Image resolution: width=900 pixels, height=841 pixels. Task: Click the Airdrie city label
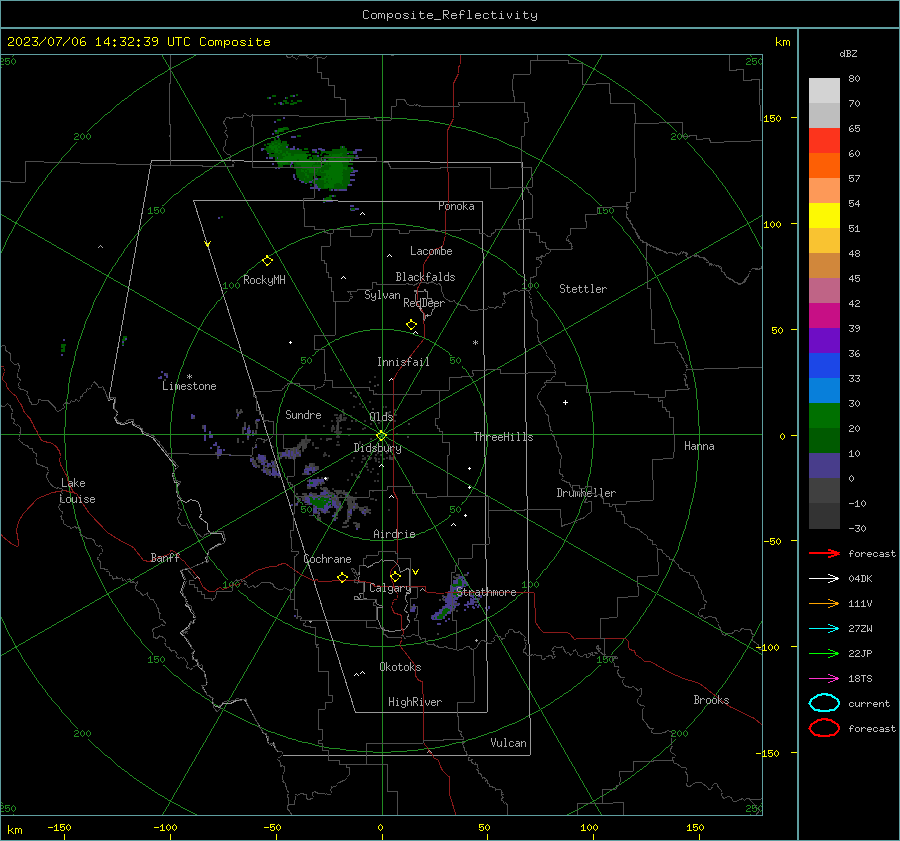[394, 534]
